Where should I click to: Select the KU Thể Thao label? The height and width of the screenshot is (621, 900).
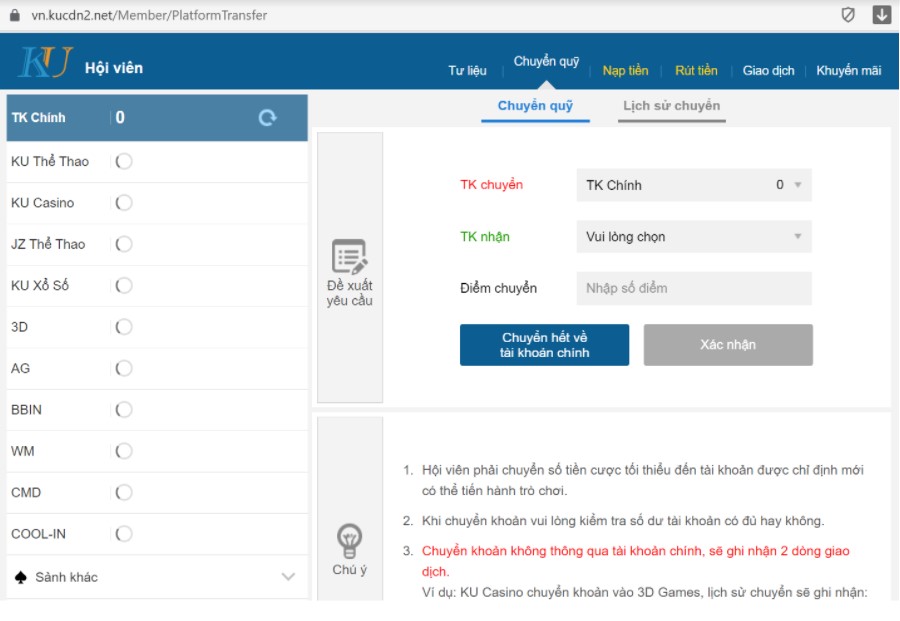click(x=50, y=162)
